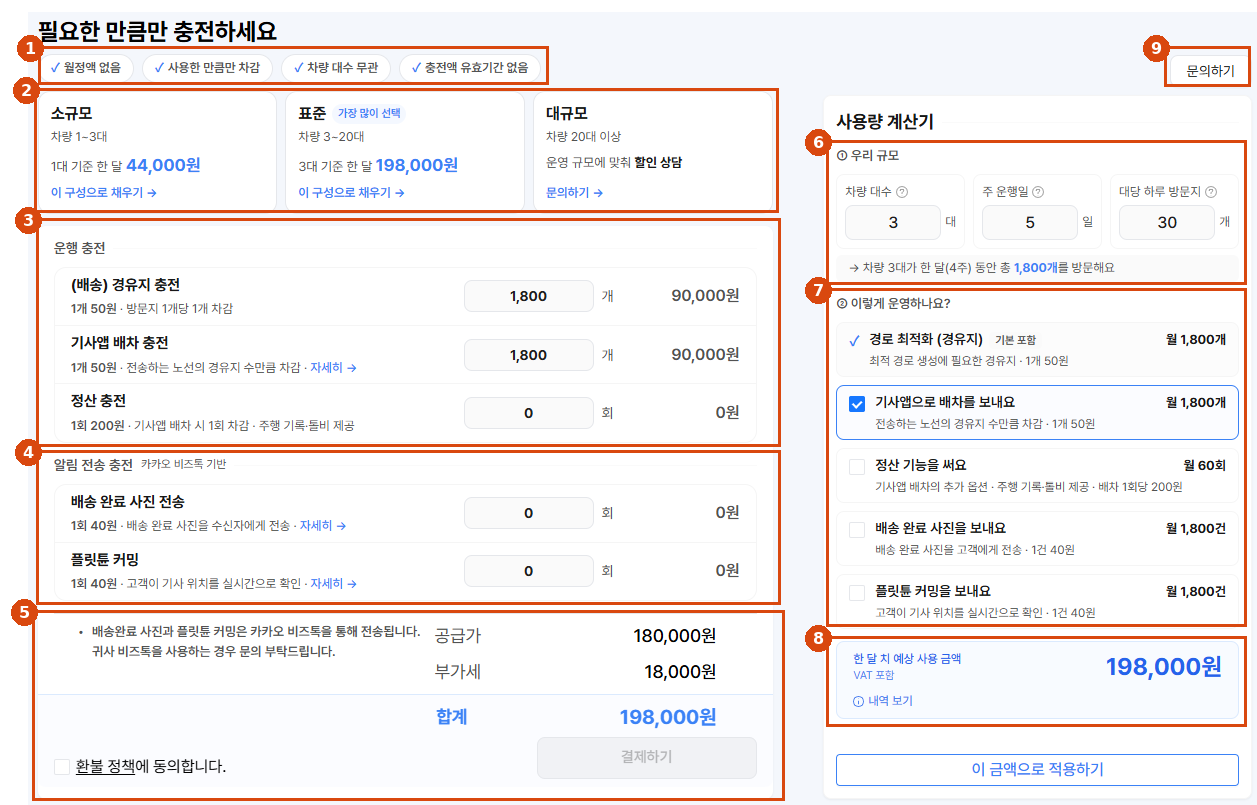Click the 운행 충전 section label
This screenshot has height=805, width=1257.
pyautogui.click(x=80, y=248)
